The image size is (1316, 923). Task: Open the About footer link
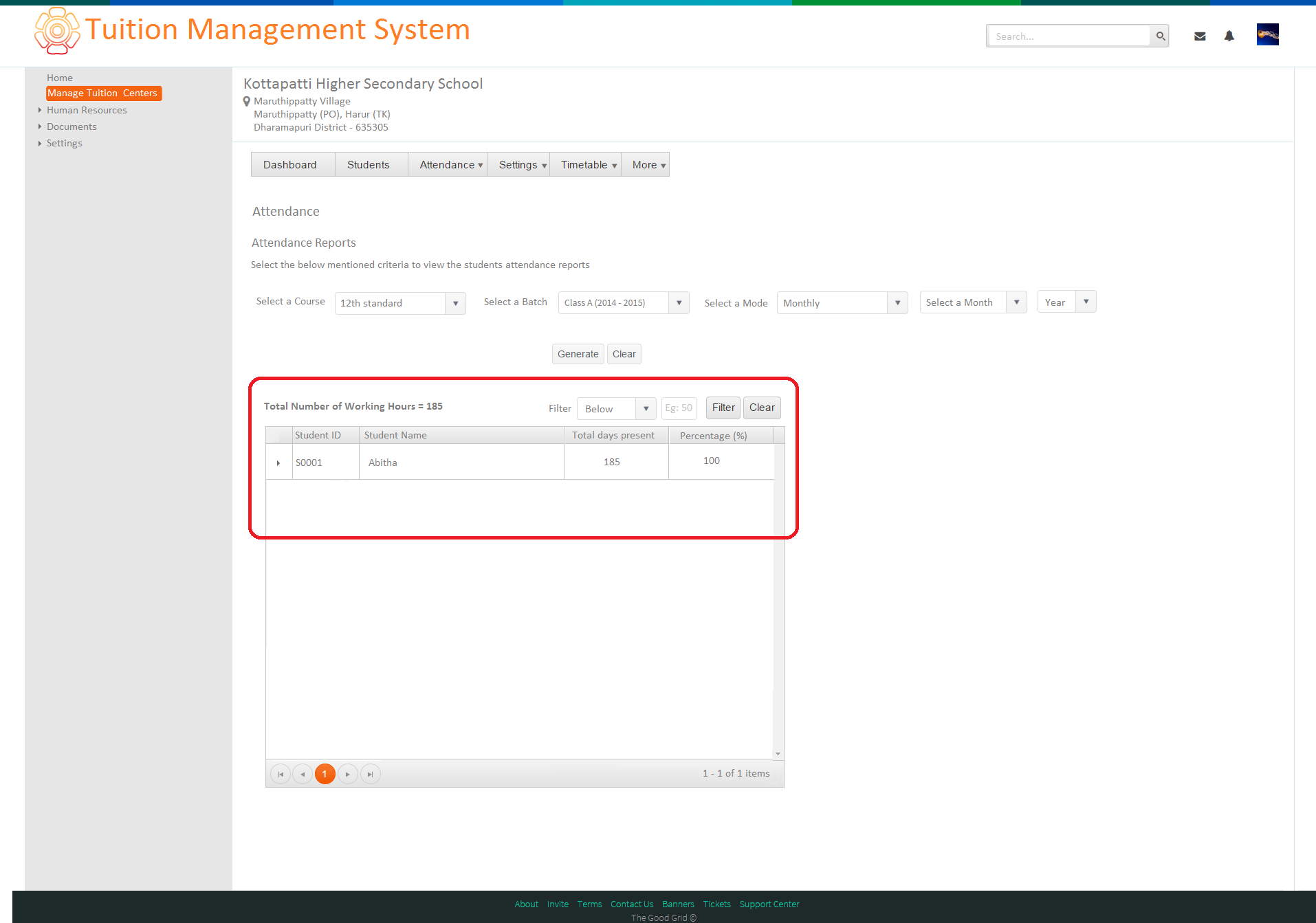[x=527, y=904]
